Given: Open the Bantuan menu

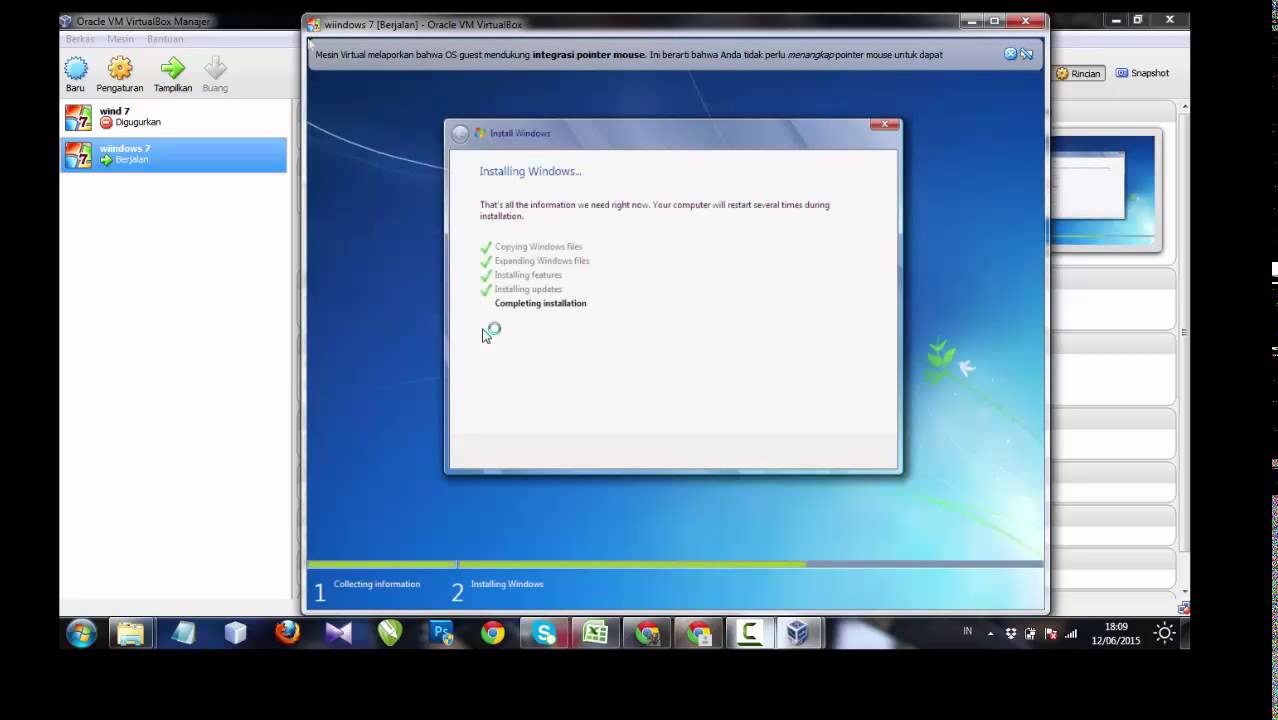Looking at the screenshot, I should coord(165,39).
